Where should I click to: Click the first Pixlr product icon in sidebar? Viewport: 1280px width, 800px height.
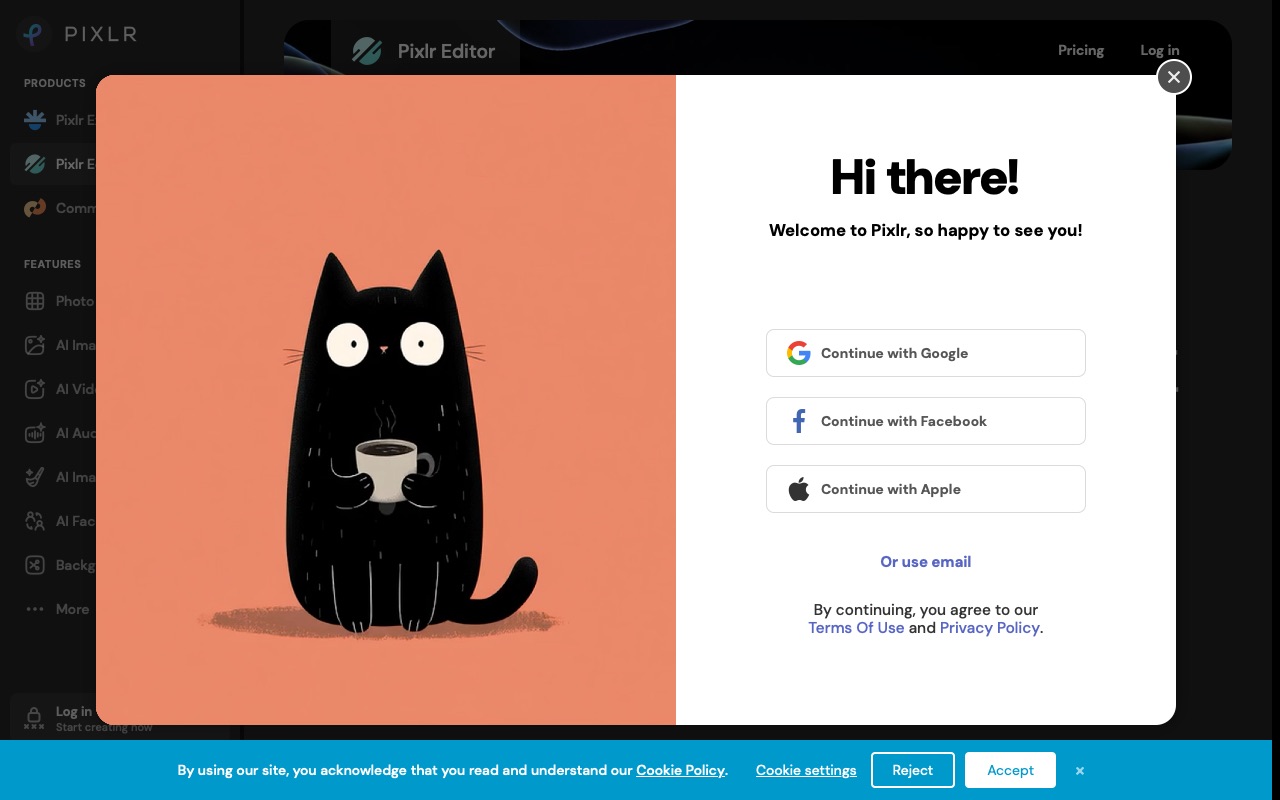tap(35, 120)
